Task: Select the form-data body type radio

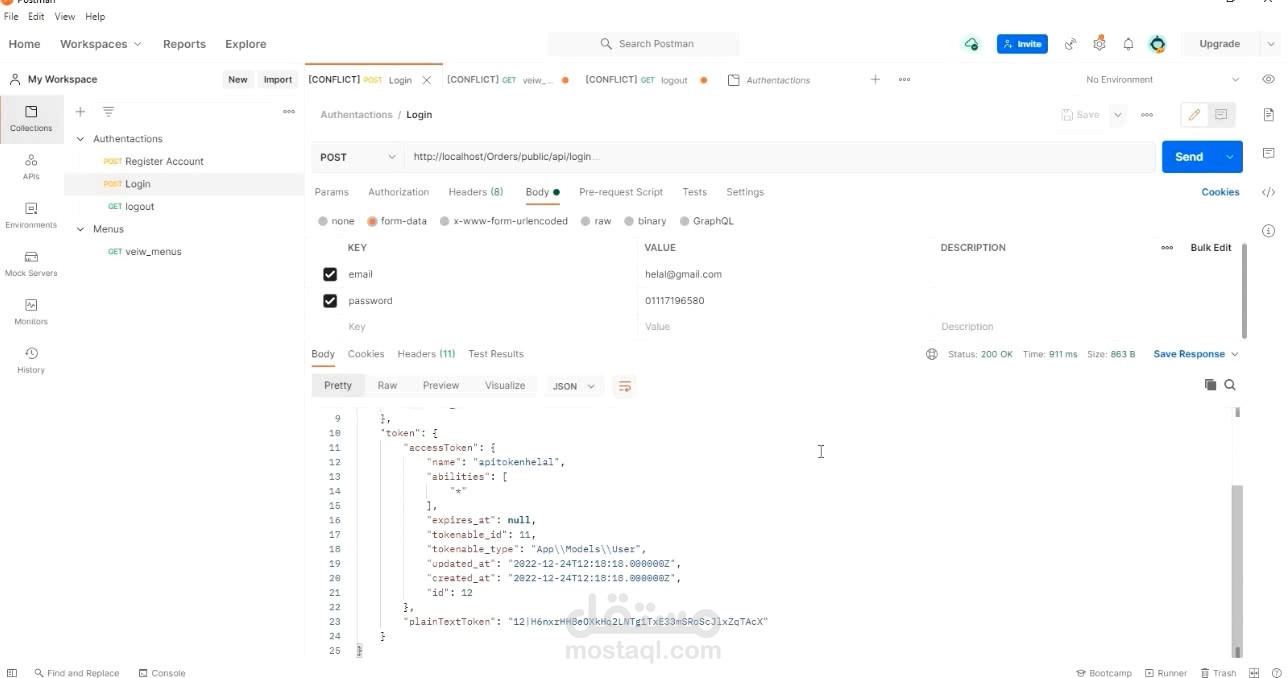Action: 372,221
